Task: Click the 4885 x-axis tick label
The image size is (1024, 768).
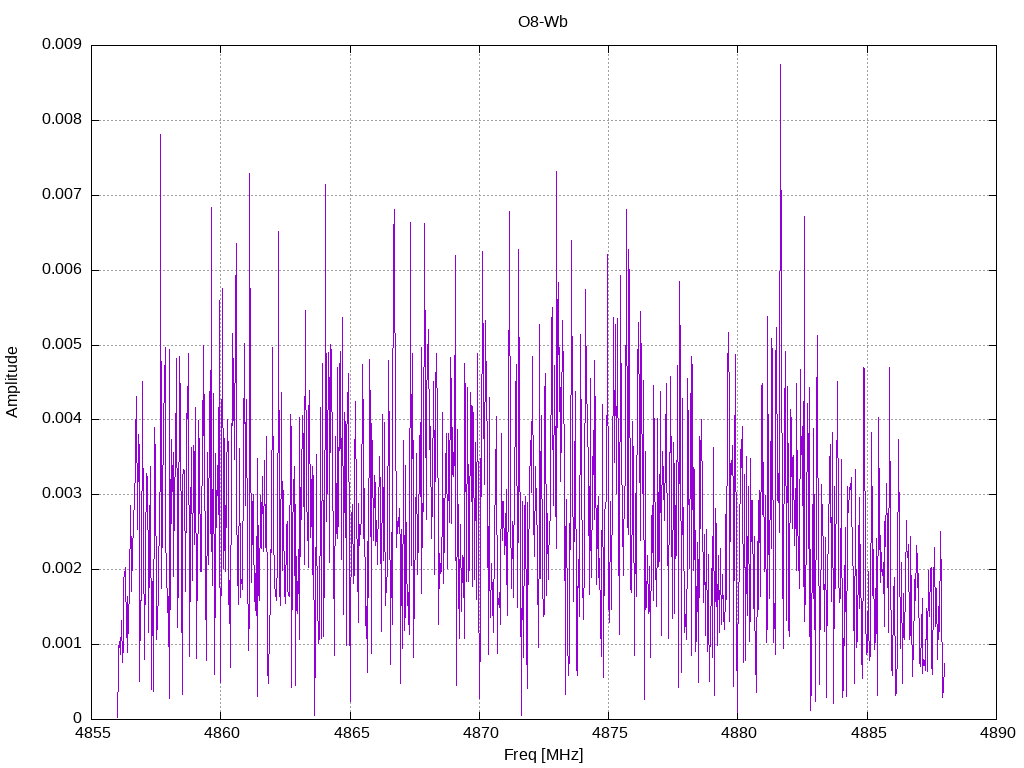Action: click(x=868, y=733)
